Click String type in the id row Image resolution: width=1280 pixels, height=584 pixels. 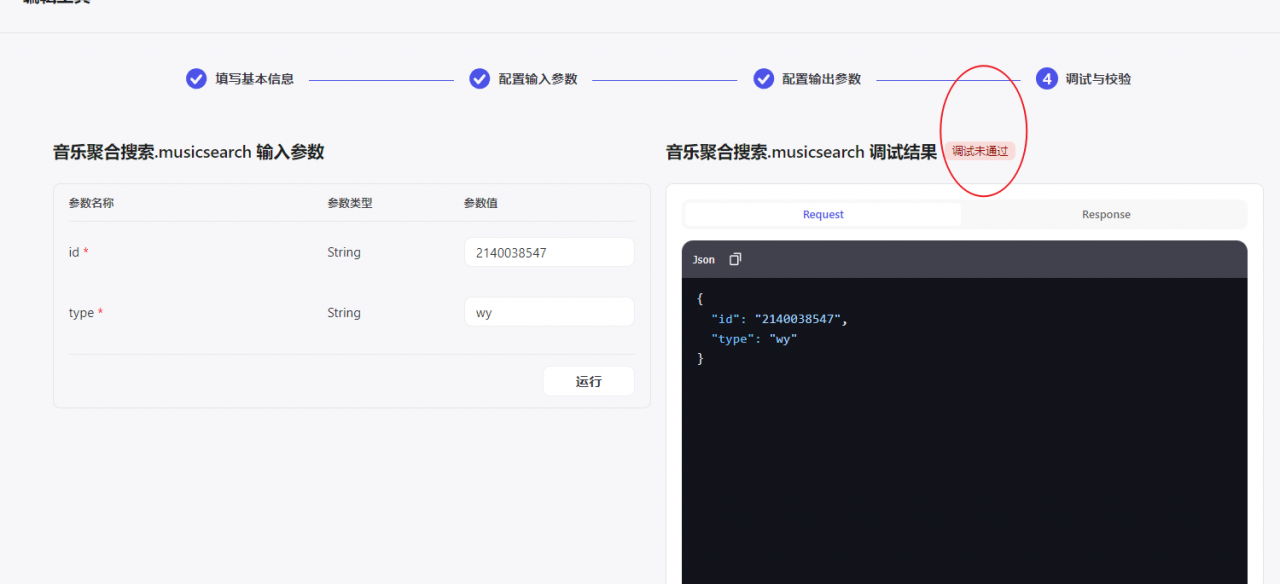click(x=344, y=252)
